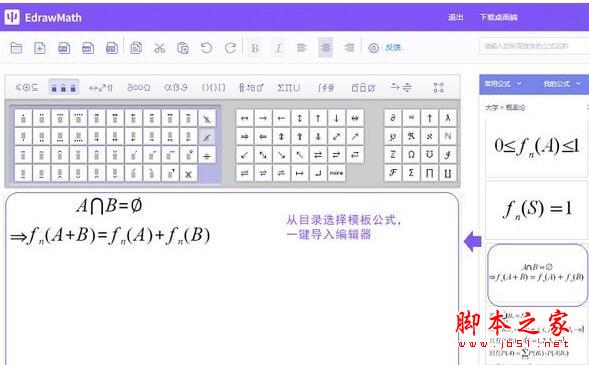Viewport: 589px width, 365px height.
Task: Center-align the formula
Action: pos(326,47)
